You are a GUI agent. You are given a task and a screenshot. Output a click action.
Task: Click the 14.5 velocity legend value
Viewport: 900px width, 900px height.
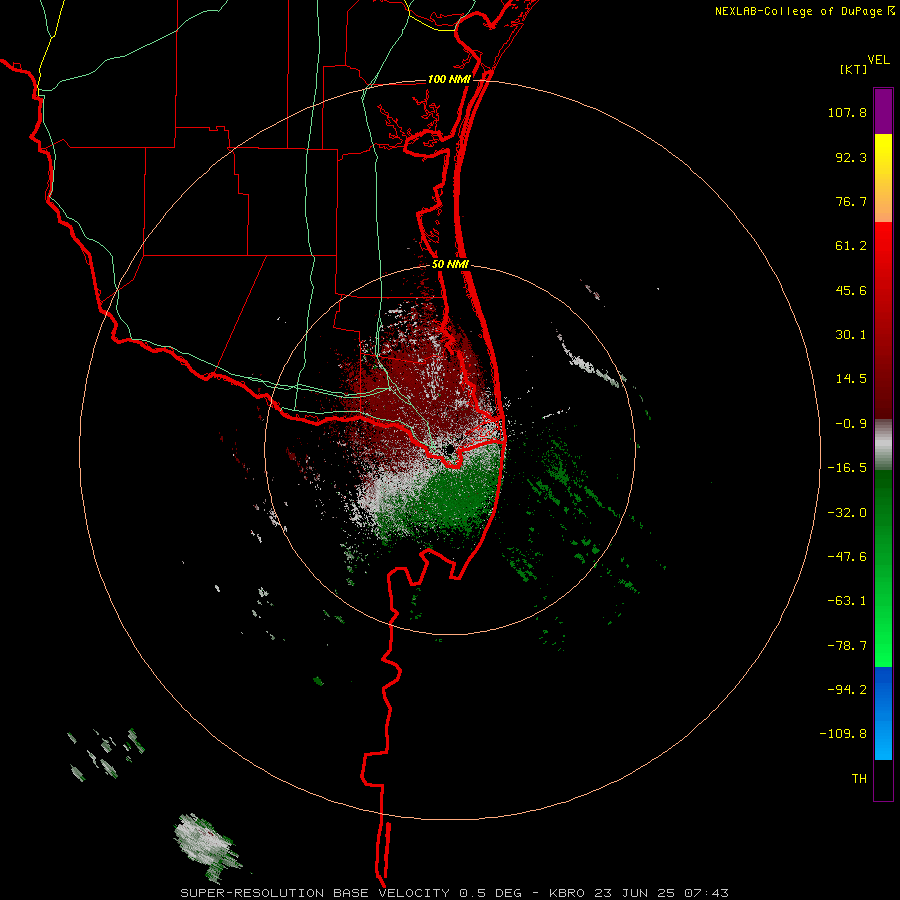click(851, 379)
